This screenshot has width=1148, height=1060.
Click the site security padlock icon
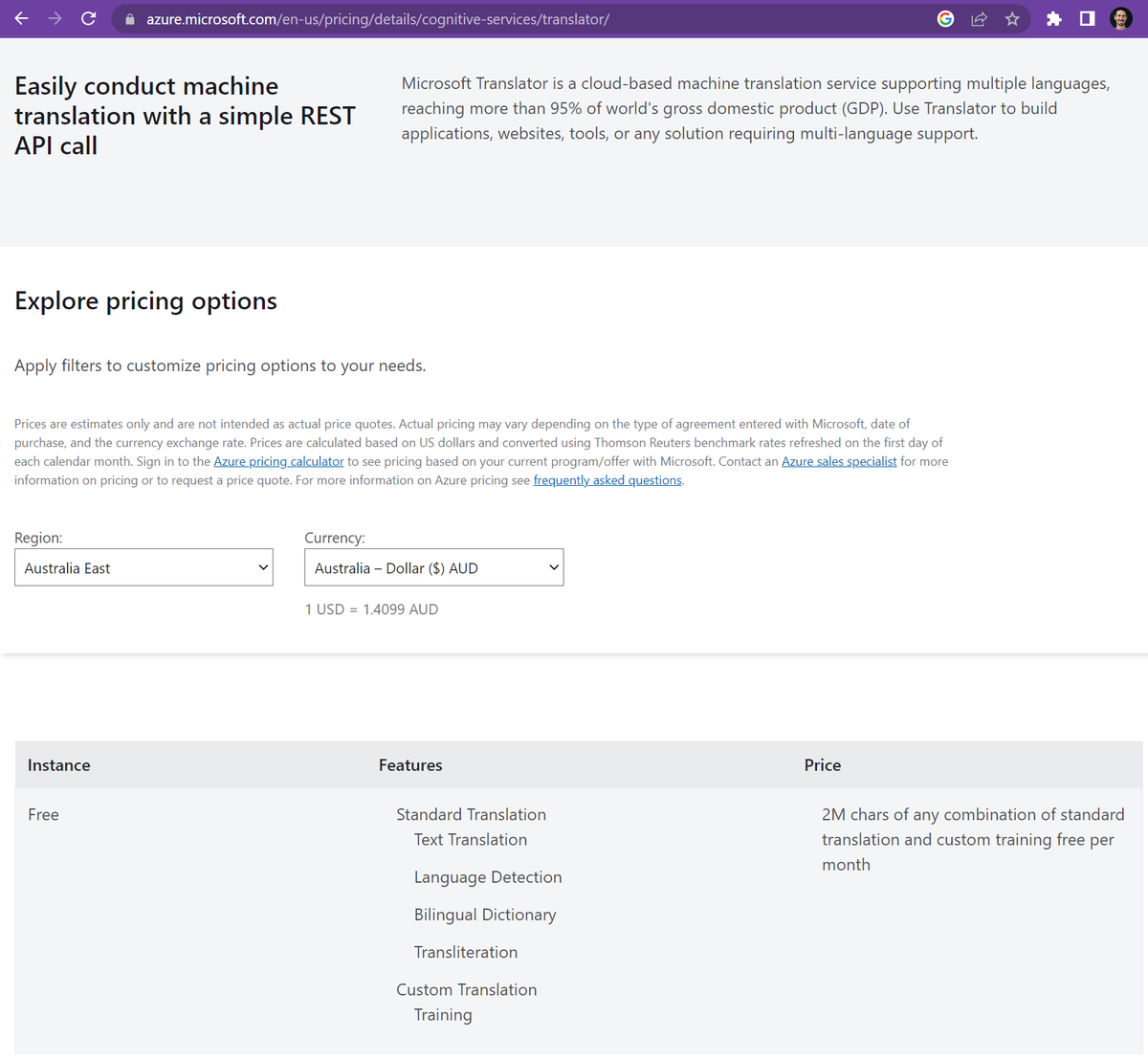tap(129, 18)
